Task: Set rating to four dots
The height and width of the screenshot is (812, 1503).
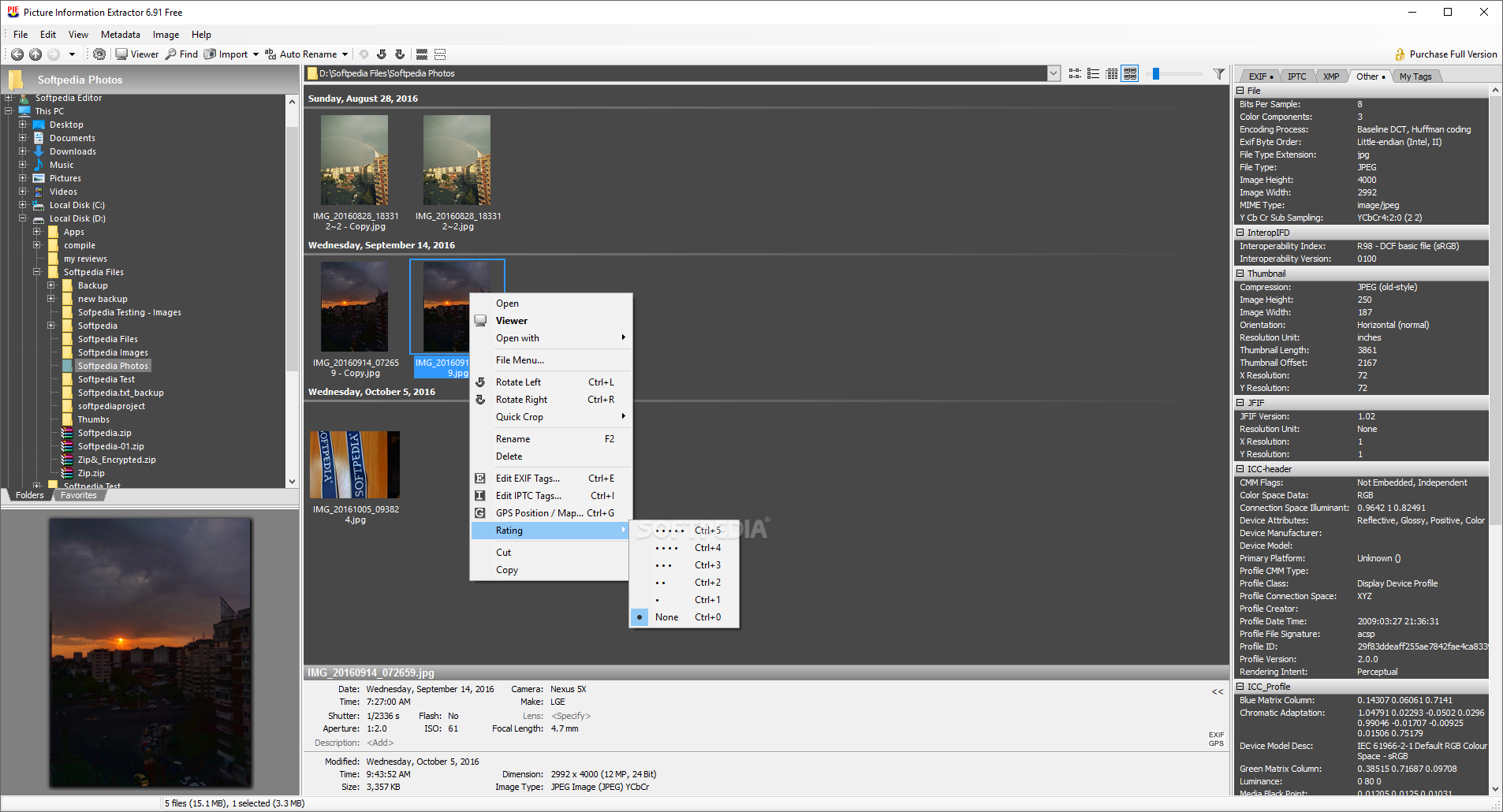Action: (x=684, y=548)
